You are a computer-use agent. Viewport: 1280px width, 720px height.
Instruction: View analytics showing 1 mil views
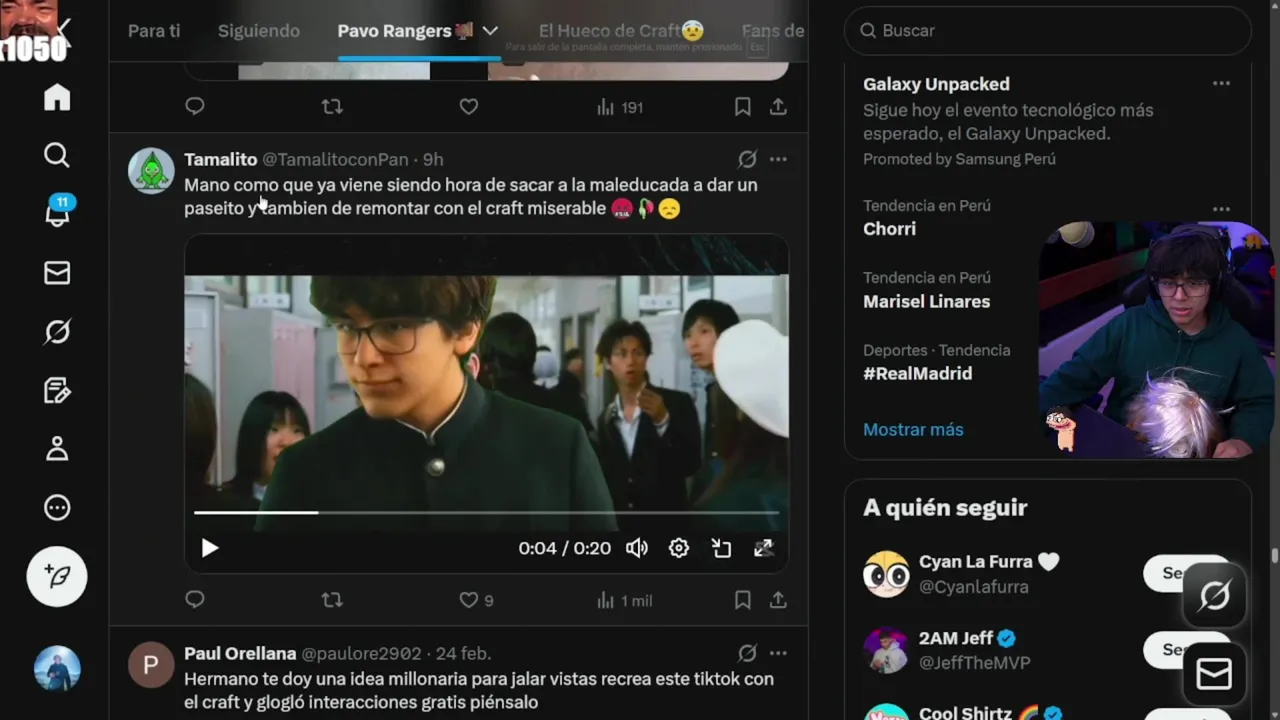(624, 600)
